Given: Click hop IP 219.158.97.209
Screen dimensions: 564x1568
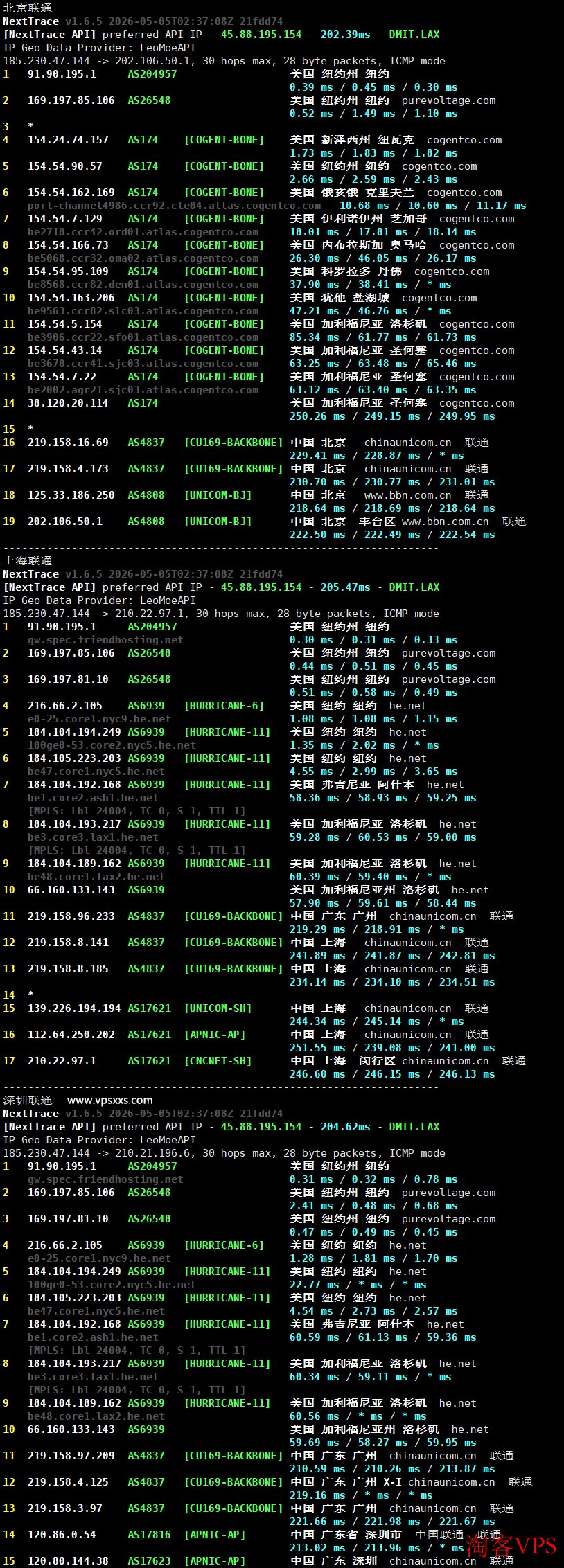Looking at the screenshot, I should [x=71, y=1456].
